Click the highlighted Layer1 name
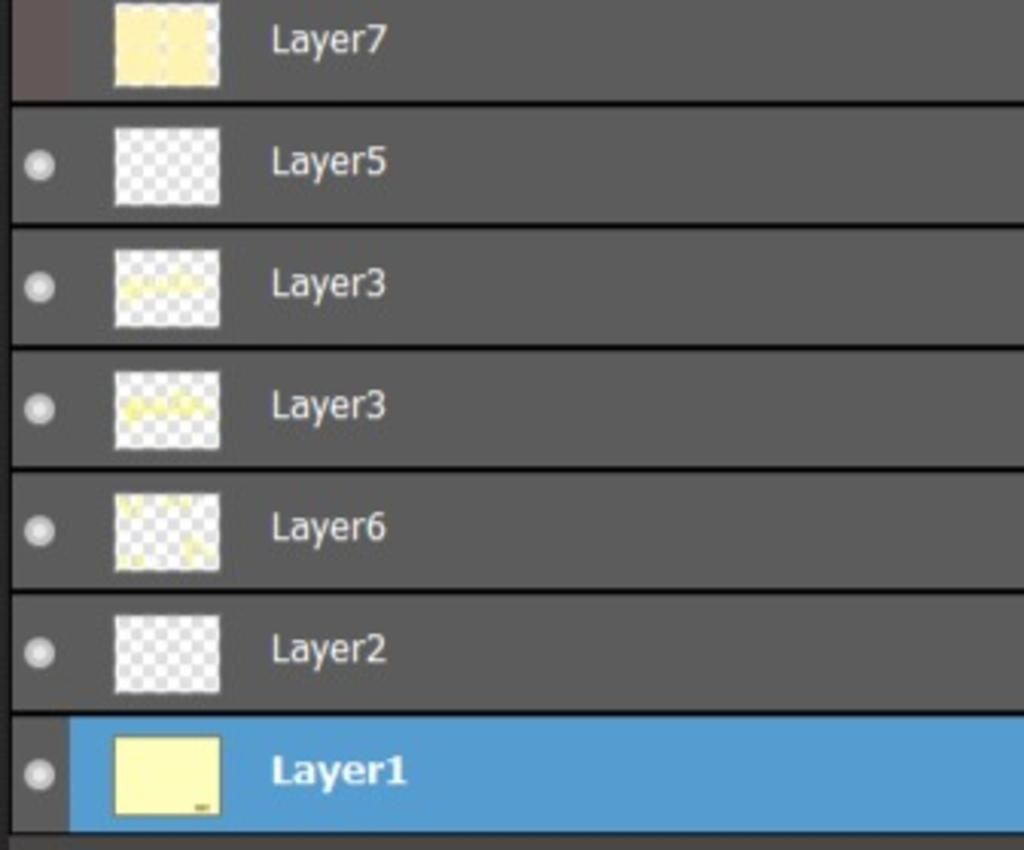 338,771
